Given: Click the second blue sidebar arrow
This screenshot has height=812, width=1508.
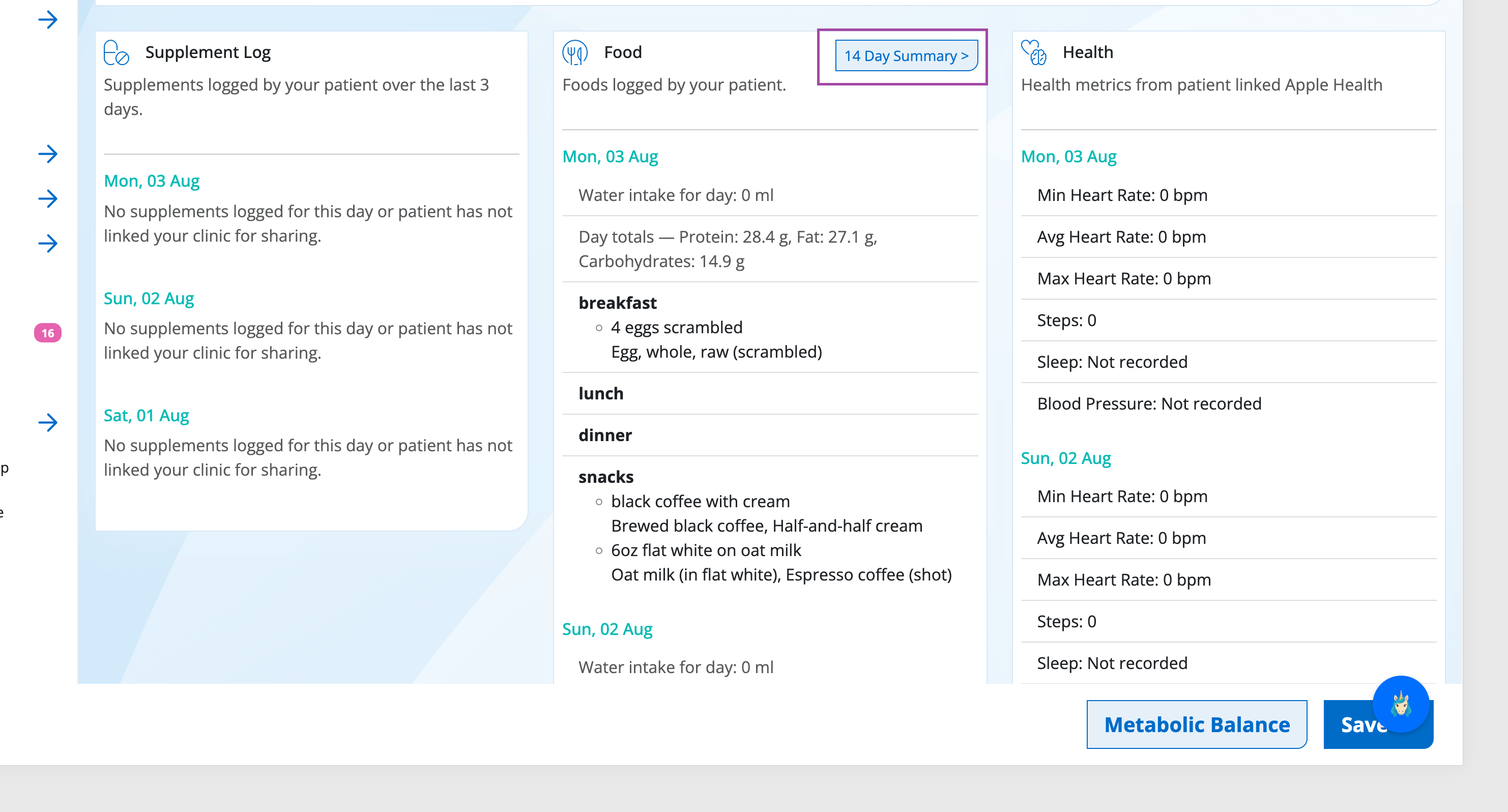Looking at the screenshot, I should point(48,154).
